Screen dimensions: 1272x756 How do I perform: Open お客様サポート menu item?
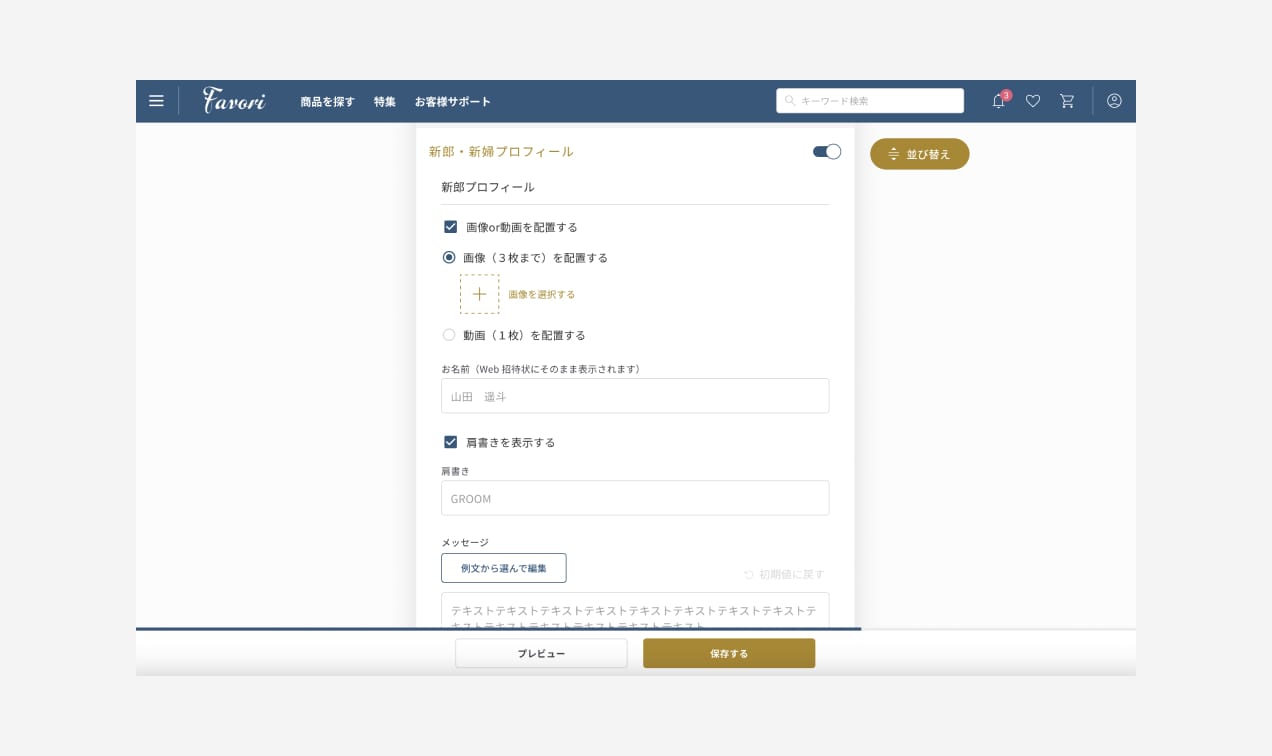coord(453,101)
